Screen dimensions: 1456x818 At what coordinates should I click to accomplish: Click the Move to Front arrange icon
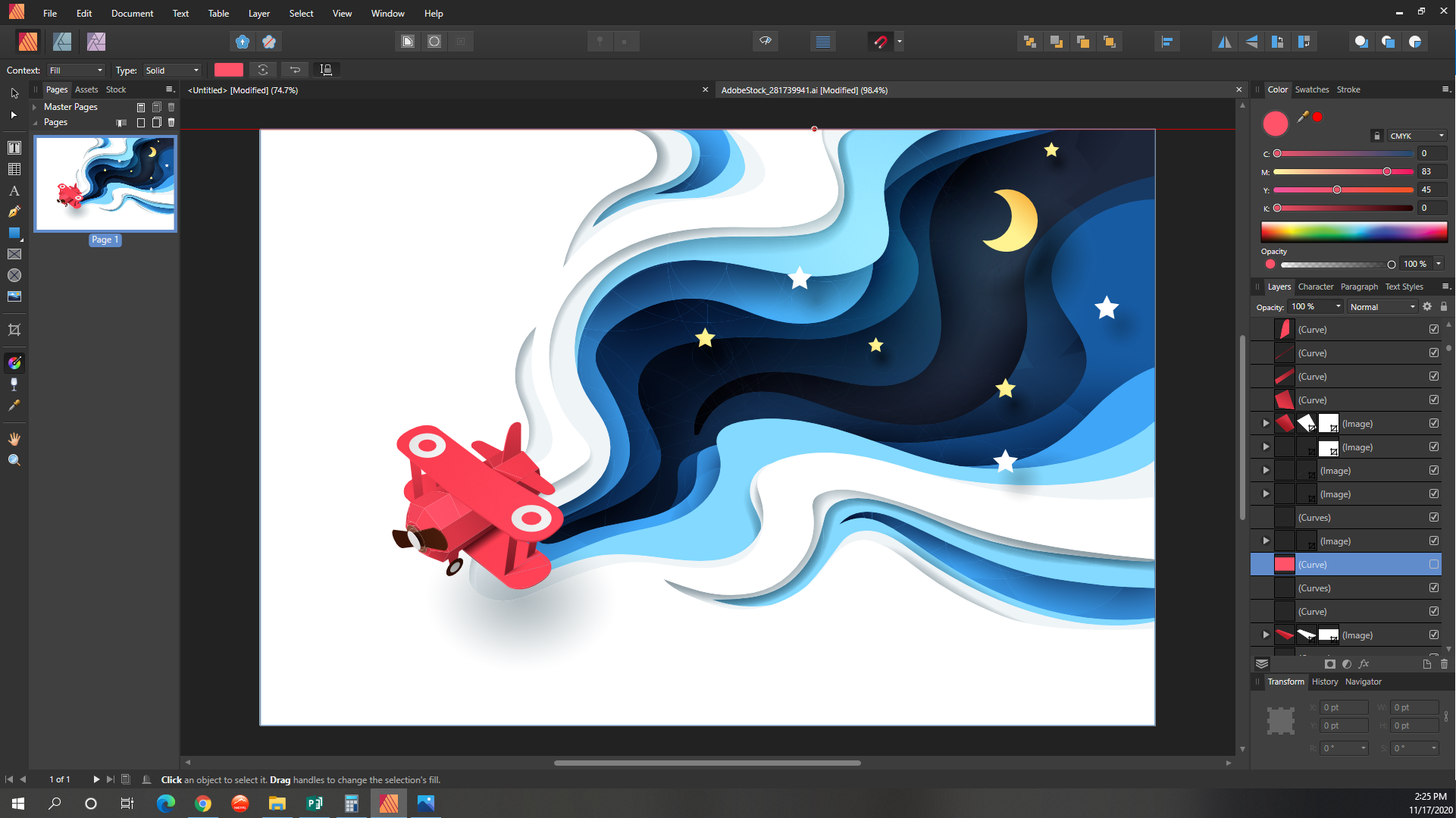click(1110, 42)
